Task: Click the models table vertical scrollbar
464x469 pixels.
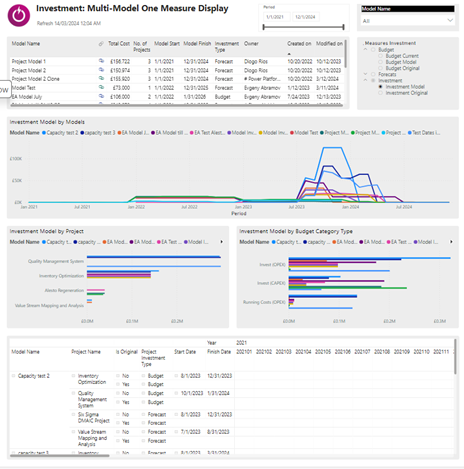Action: 345,53
